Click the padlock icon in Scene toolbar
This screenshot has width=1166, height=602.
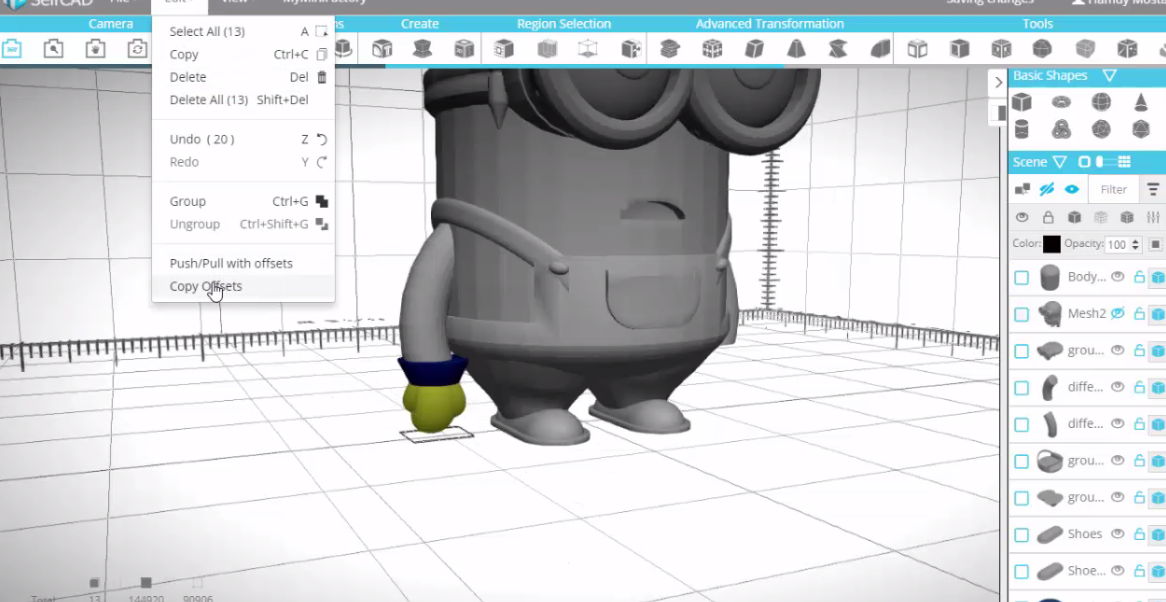tap(1048, 217)
